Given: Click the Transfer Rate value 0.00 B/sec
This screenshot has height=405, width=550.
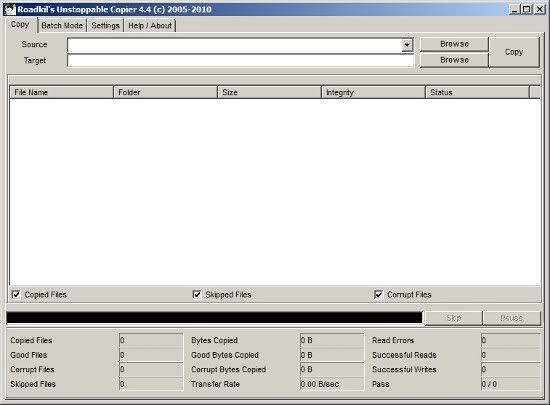Looking at the screenshot, I should [x=332, y=384].
